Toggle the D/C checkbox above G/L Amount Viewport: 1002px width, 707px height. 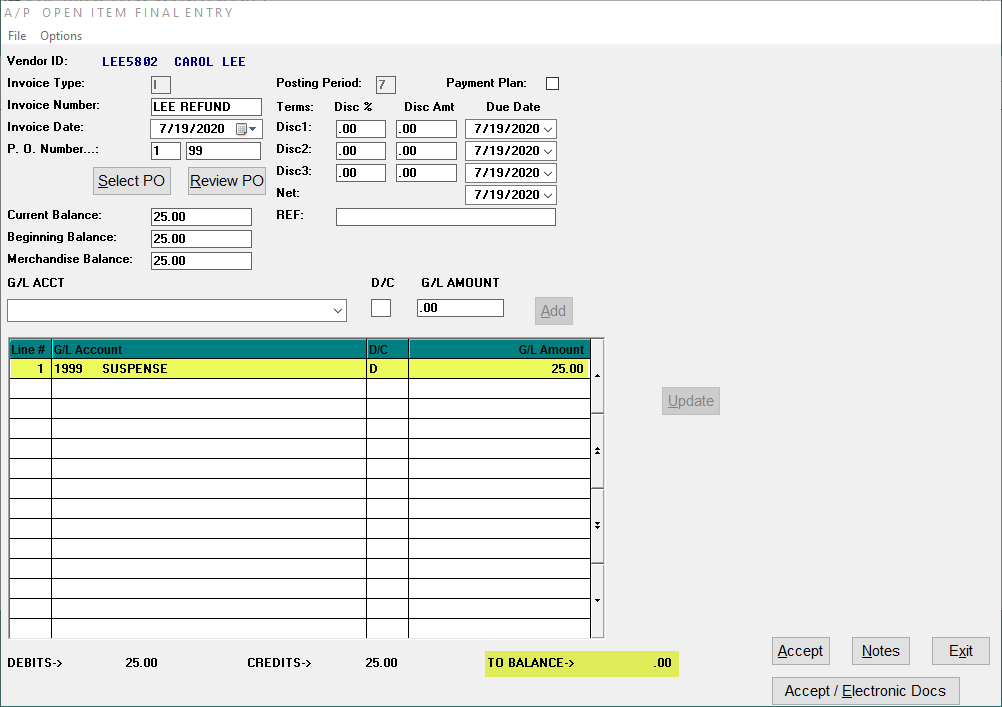coord(381,307)
